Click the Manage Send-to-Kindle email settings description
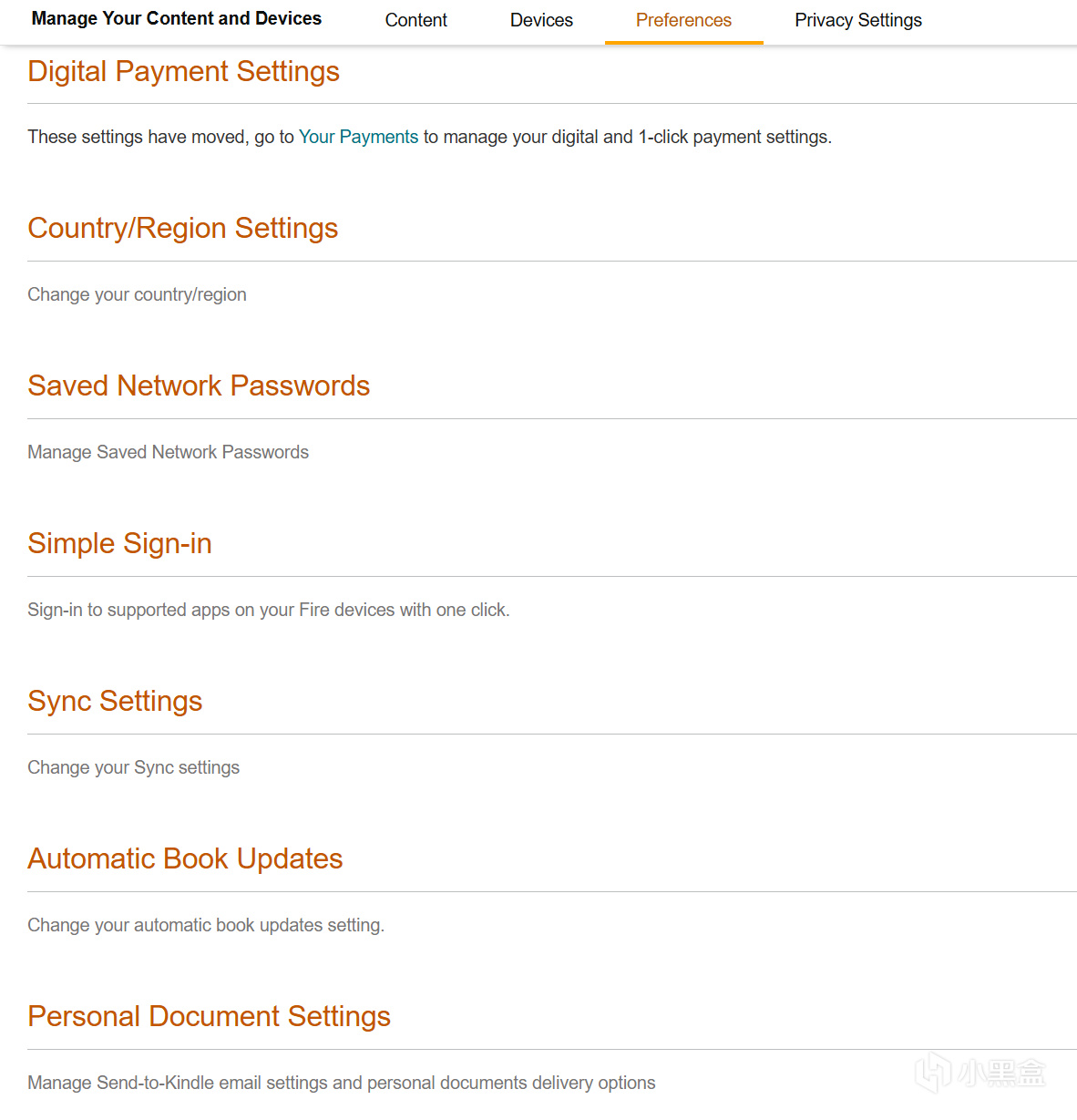 coord(341,1083)
